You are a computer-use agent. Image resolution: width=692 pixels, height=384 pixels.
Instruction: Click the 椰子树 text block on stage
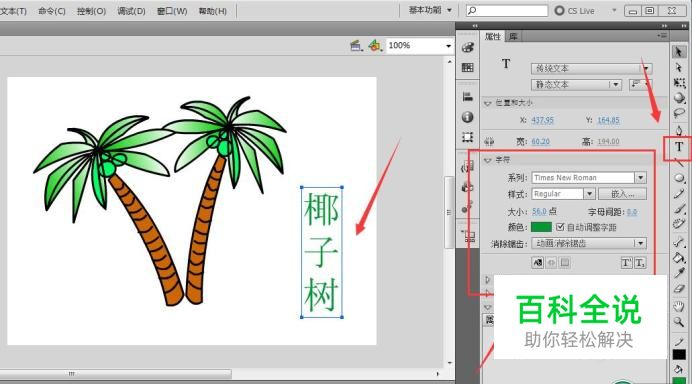(322, 252)
